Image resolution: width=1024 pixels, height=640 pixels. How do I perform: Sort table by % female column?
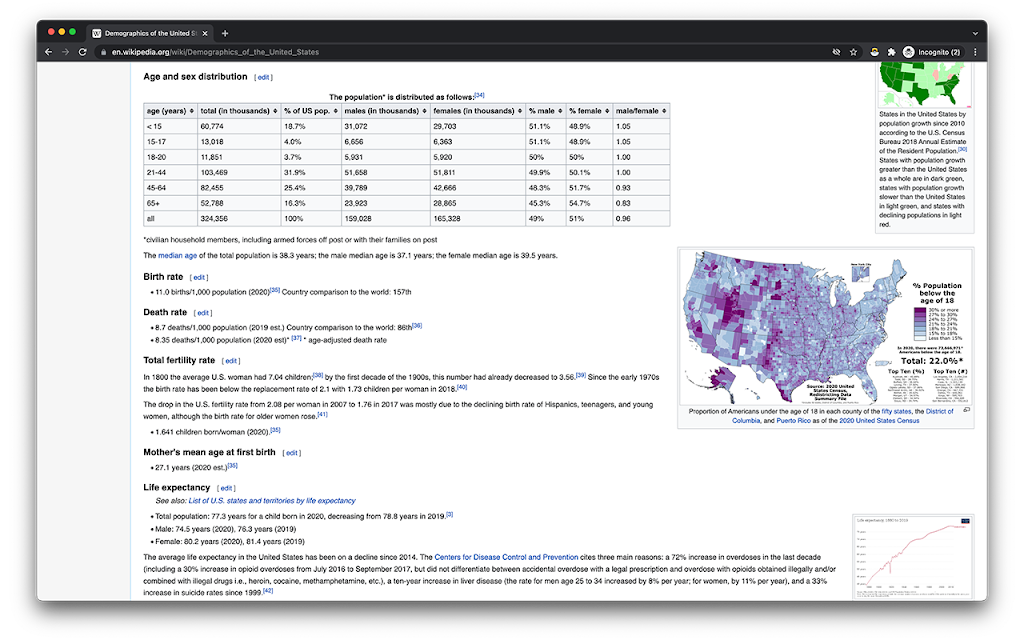pos(589,111)
